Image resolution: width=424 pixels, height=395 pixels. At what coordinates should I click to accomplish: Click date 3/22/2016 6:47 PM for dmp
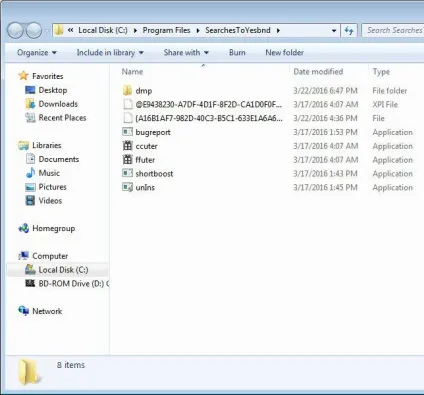[325, 91]
